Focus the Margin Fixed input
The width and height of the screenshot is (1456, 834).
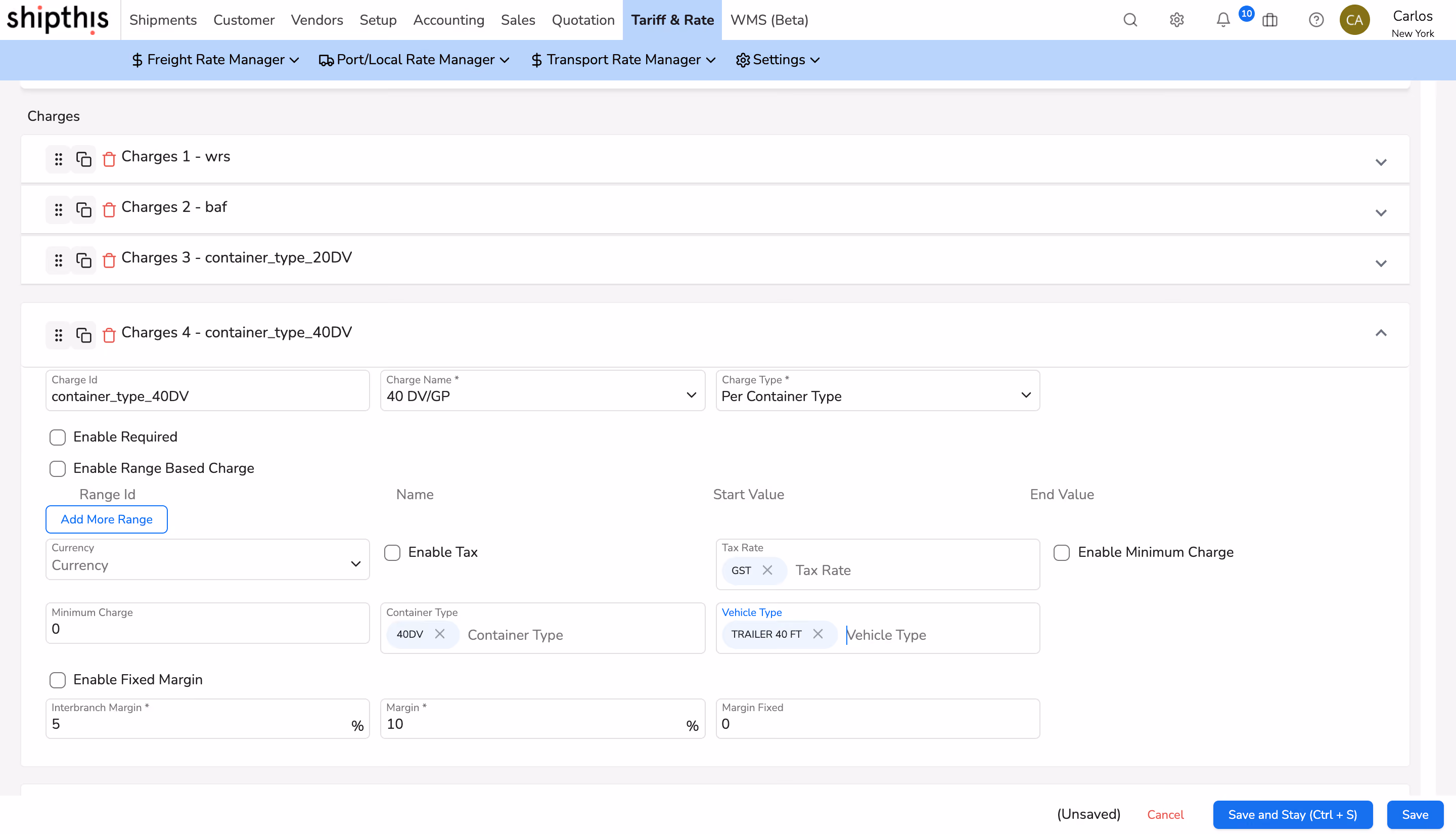point(877,718)
